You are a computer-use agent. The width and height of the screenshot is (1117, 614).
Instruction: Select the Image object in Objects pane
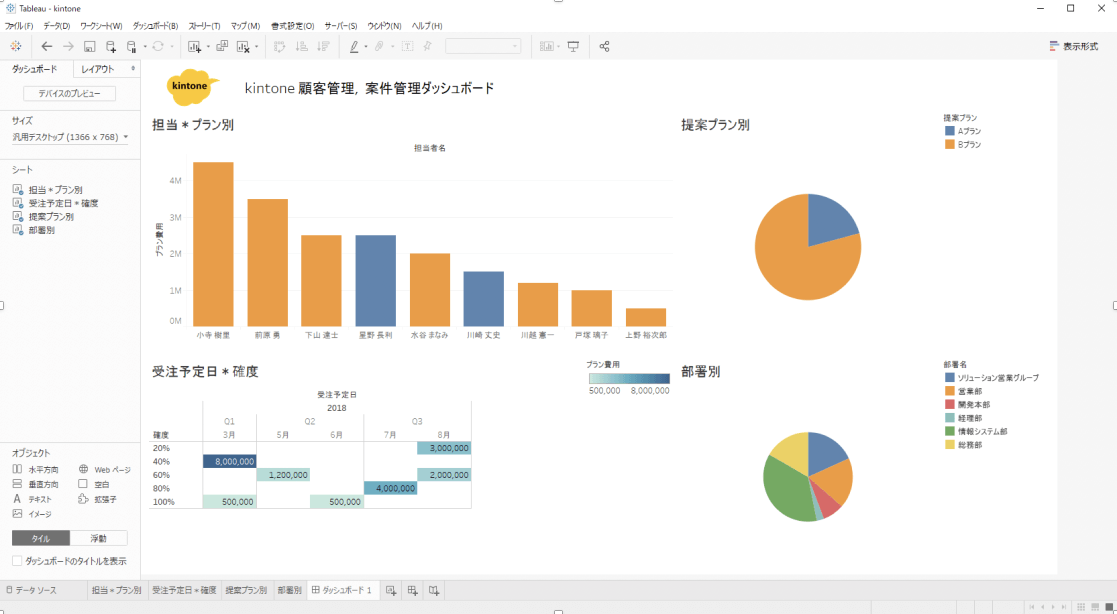tap(32, 514)
